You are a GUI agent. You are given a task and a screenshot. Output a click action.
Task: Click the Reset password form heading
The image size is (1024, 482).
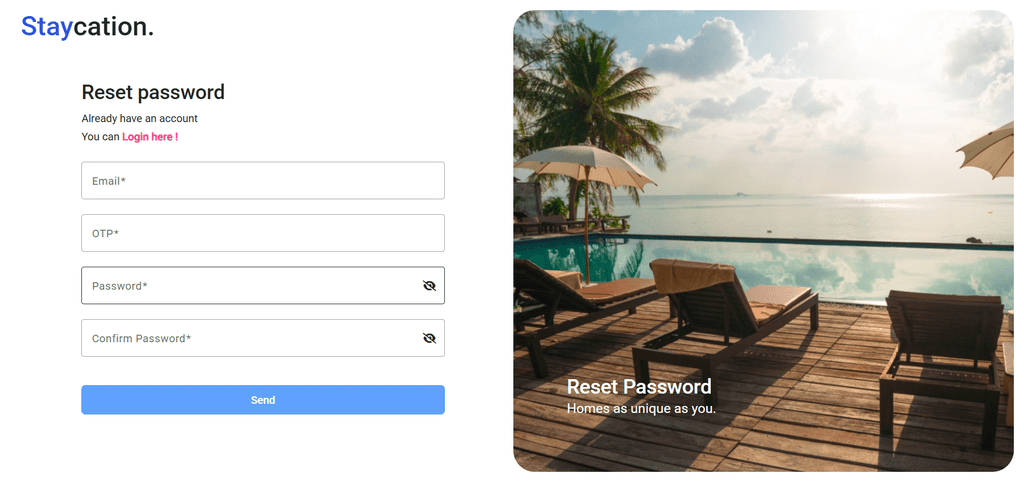pos(153,92)
